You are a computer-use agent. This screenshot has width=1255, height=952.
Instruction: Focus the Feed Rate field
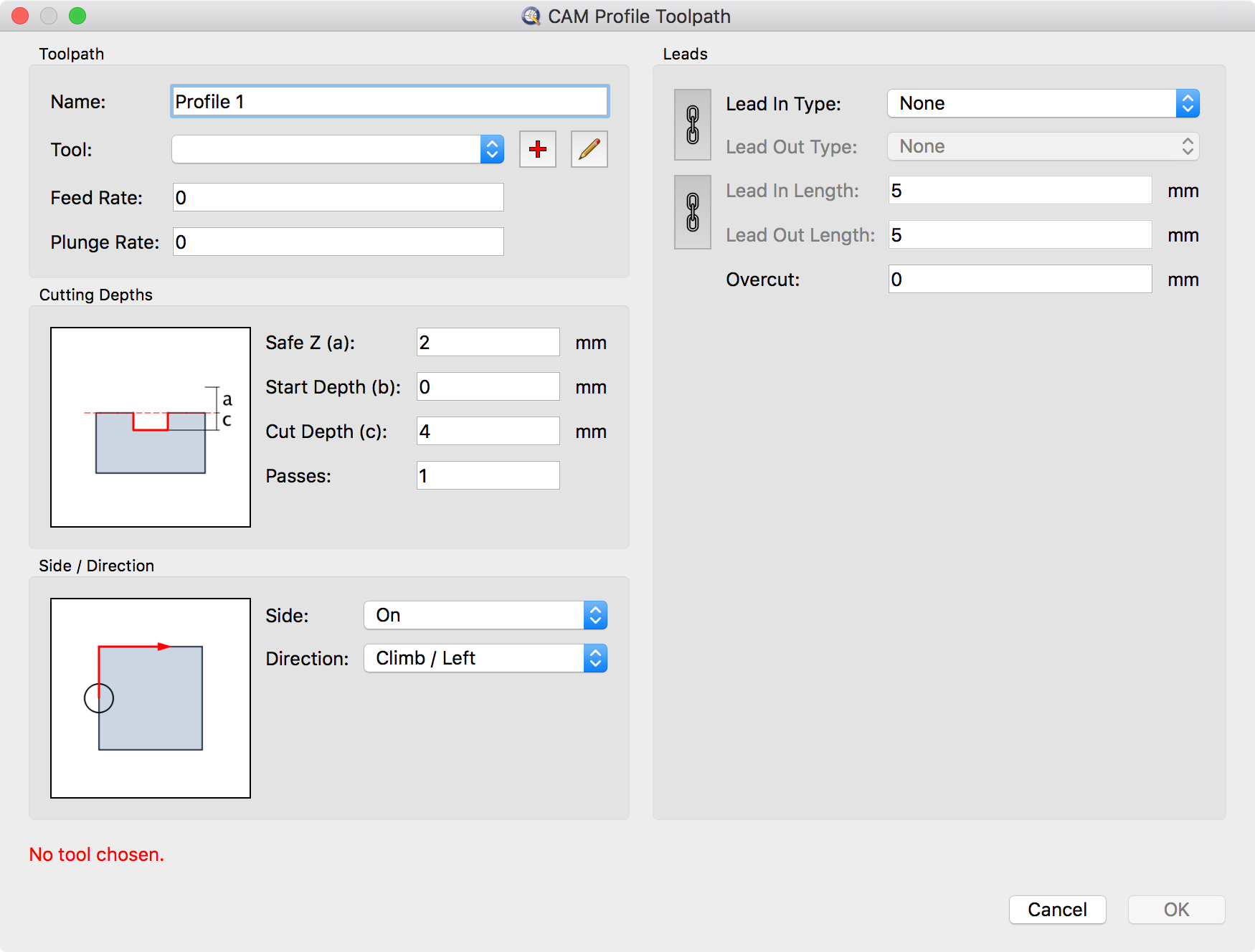[x=338, y=198]
